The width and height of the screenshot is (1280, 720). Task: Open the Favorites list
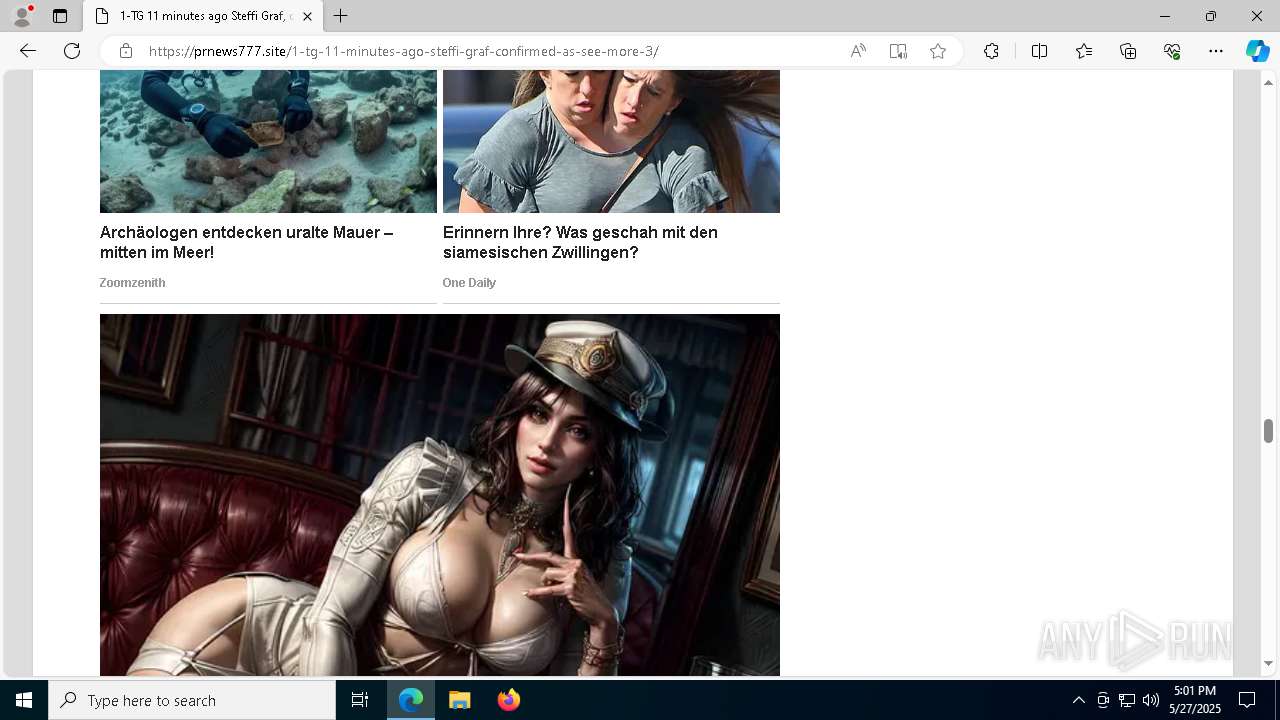click(1084, 51)
